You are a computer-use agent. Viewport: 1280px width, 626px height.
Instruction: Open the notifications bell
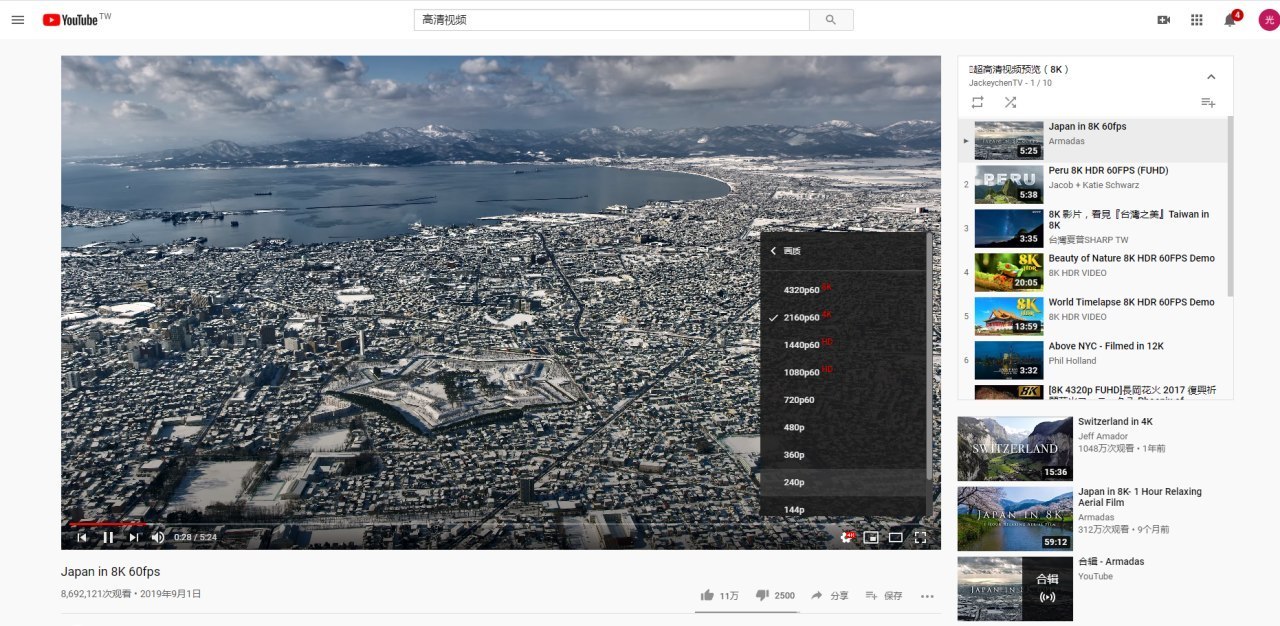[1230, 20]
